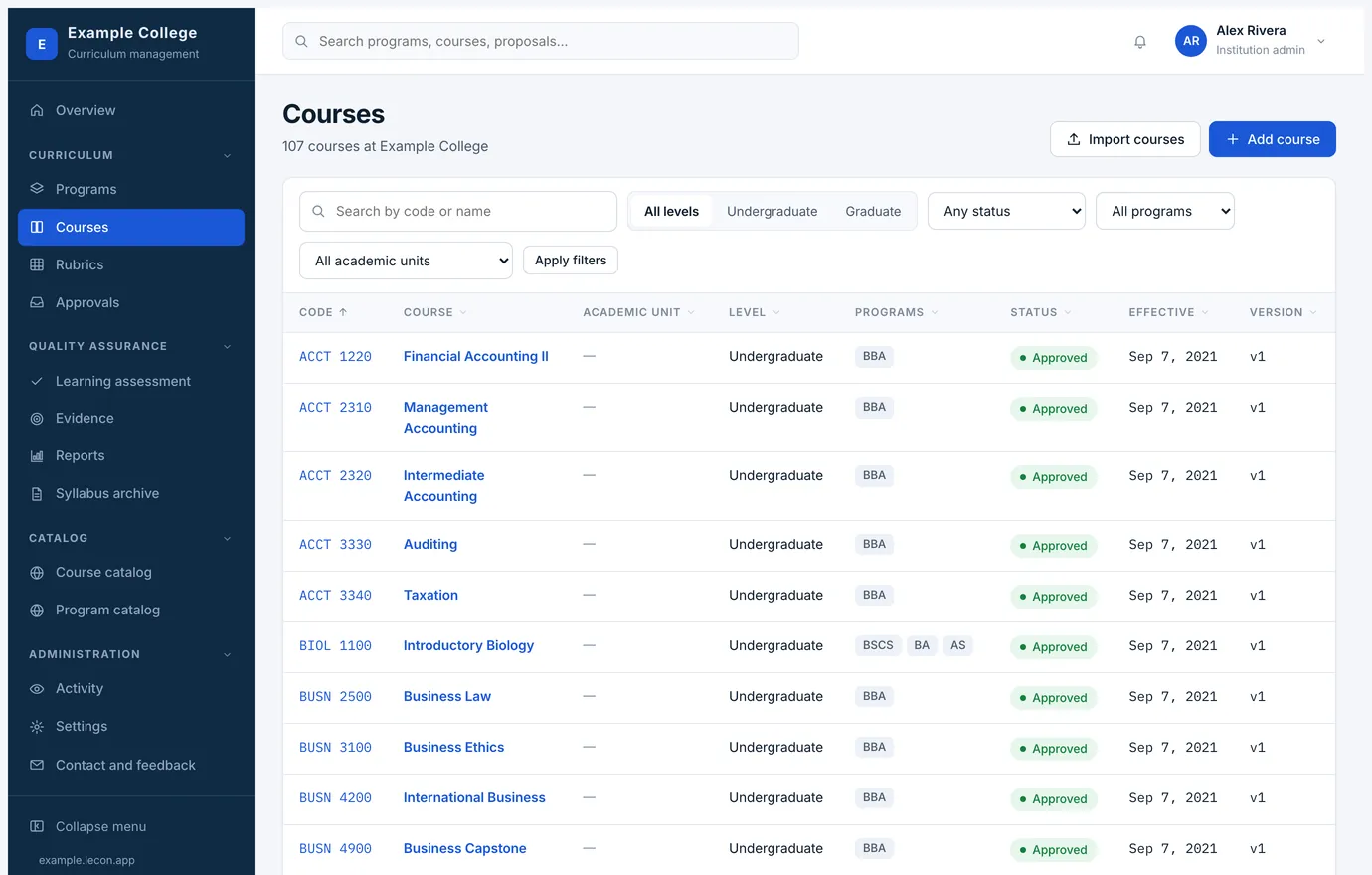Screen dimensions: 1372x875
Task: Click the Programs layers icon
Action: tap(37, 189)
